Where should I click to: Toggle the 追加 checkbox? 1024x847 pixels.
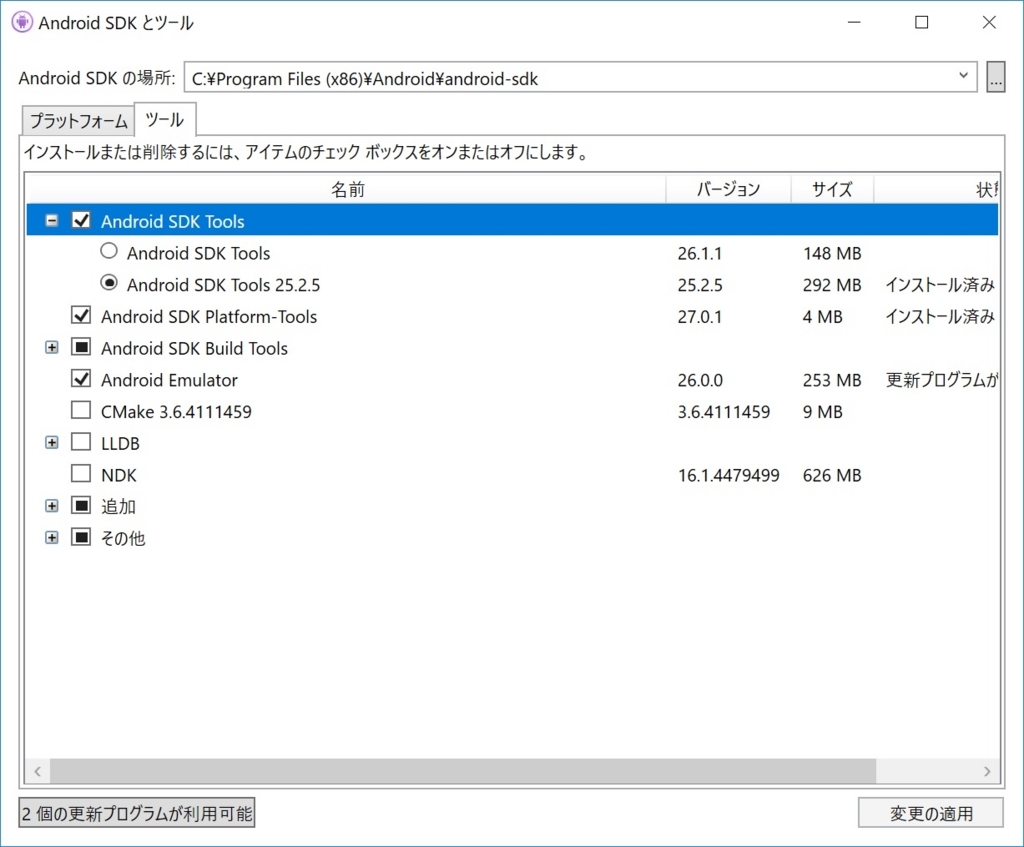click(x=81, y=505)
